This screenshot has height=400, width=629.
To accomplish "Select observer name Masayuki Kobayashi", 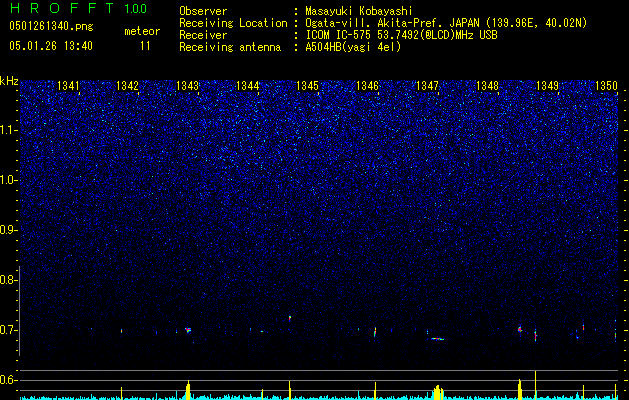I will point(359,11).
